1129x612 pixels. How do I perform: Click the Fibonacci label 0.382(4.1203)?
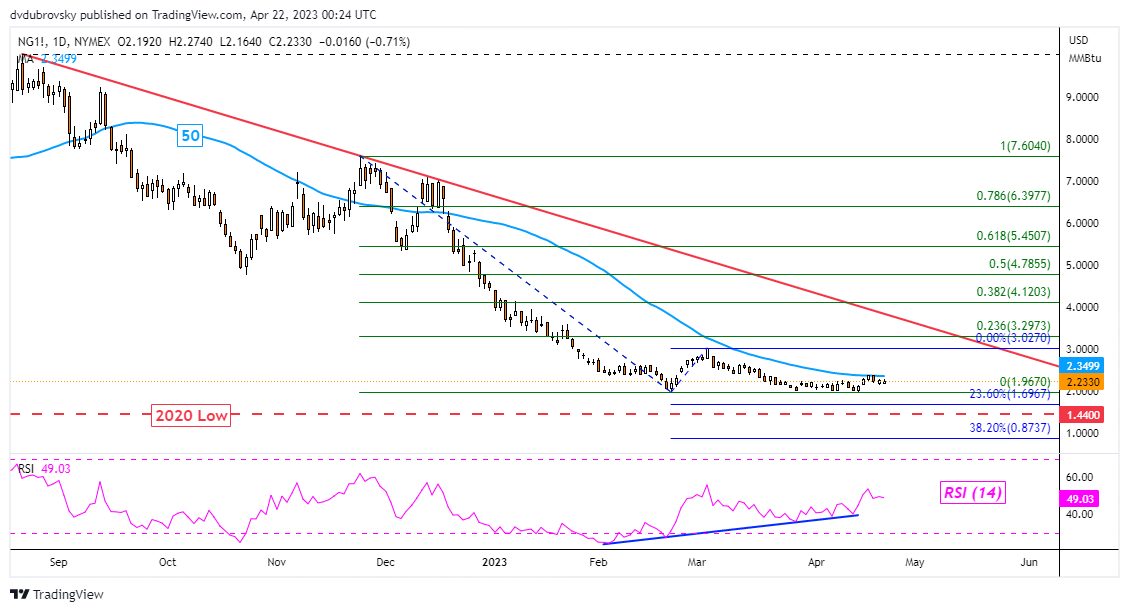pyautogui.click(x=1013, y=292)
